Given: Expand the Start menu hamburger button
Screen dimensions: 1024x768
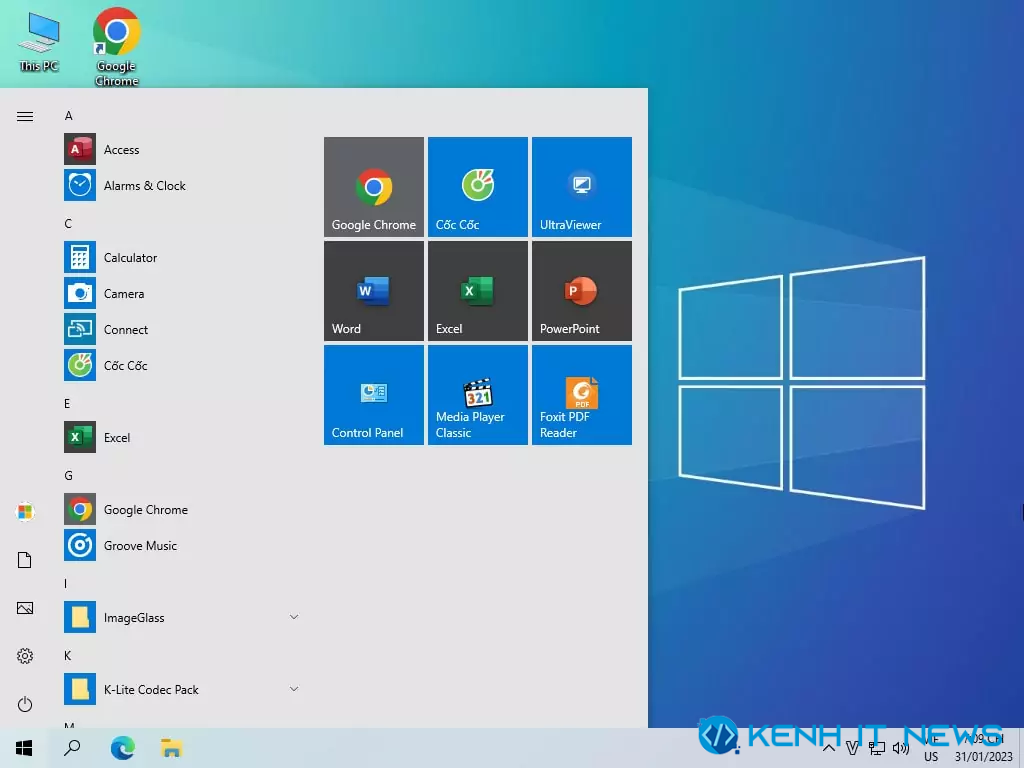Looking at the screenshot, I should pos(25,116).
